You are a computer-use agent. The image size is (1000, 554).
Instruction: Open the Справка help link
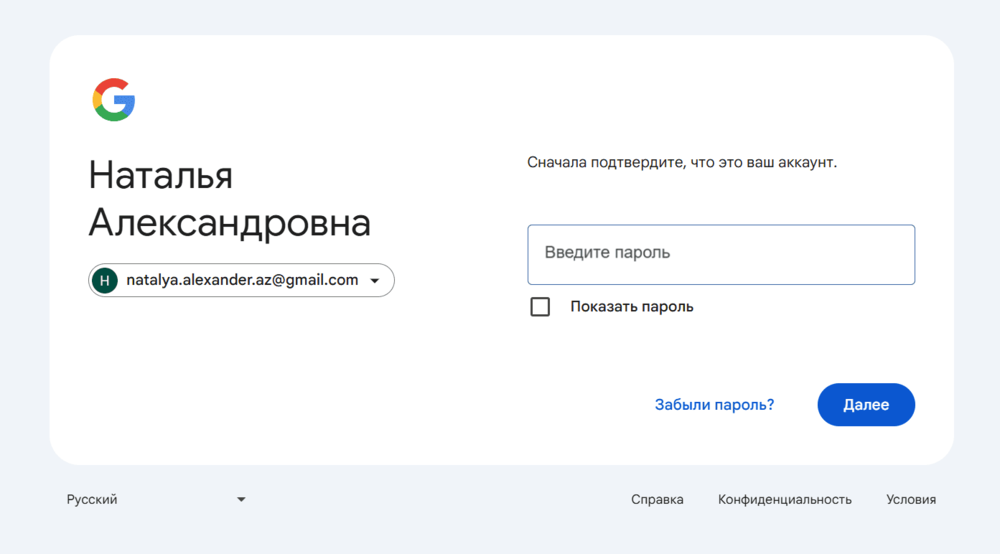657,499
